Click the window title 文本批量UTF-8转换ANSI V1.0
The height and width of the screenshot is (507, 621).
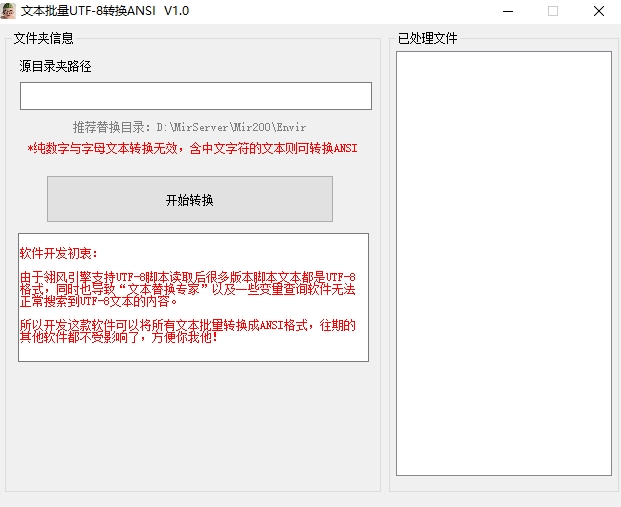105,11
